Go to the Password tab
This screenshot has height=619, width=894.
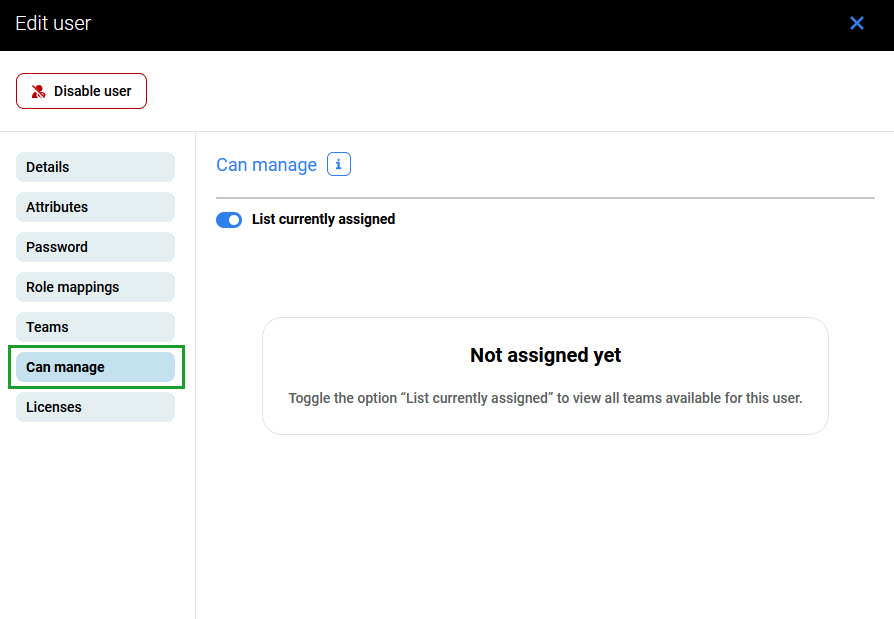point(95,247)
